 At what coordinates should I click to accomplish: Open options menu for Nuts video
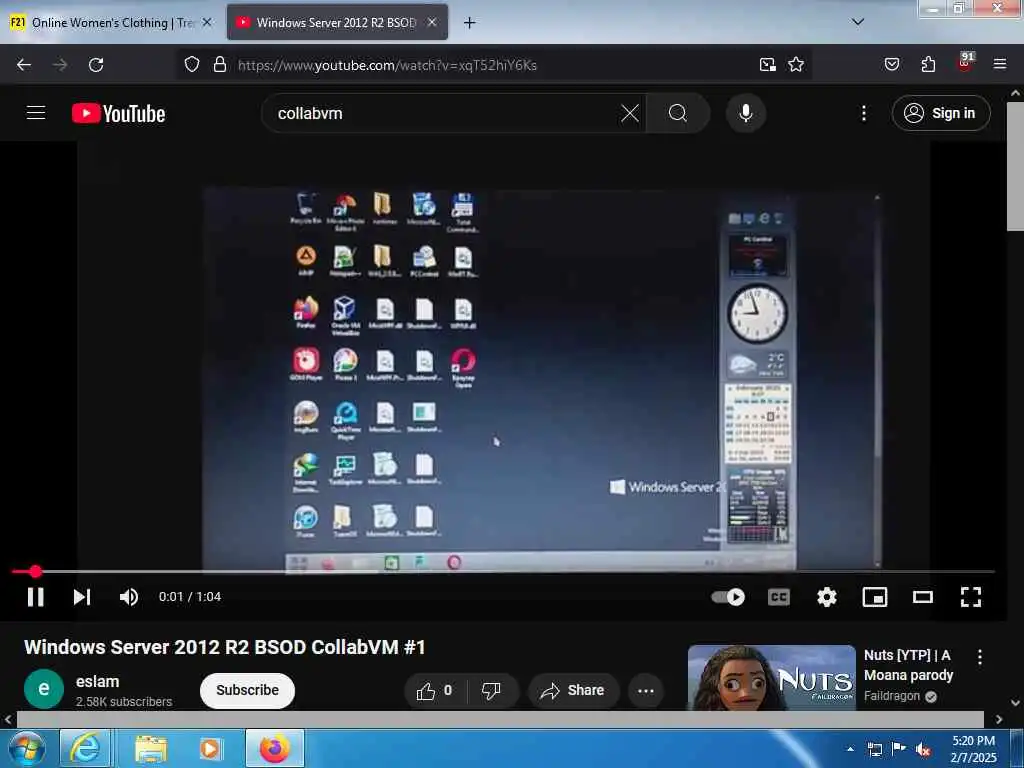tap(980, 657)
